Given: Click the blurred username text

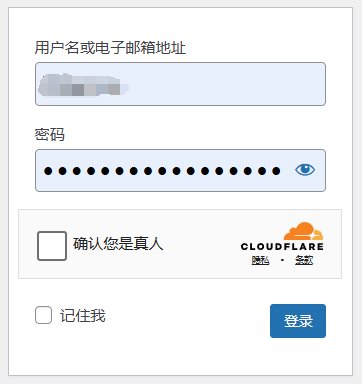Looking at the screenshot, I should click(x=83, y=85).
